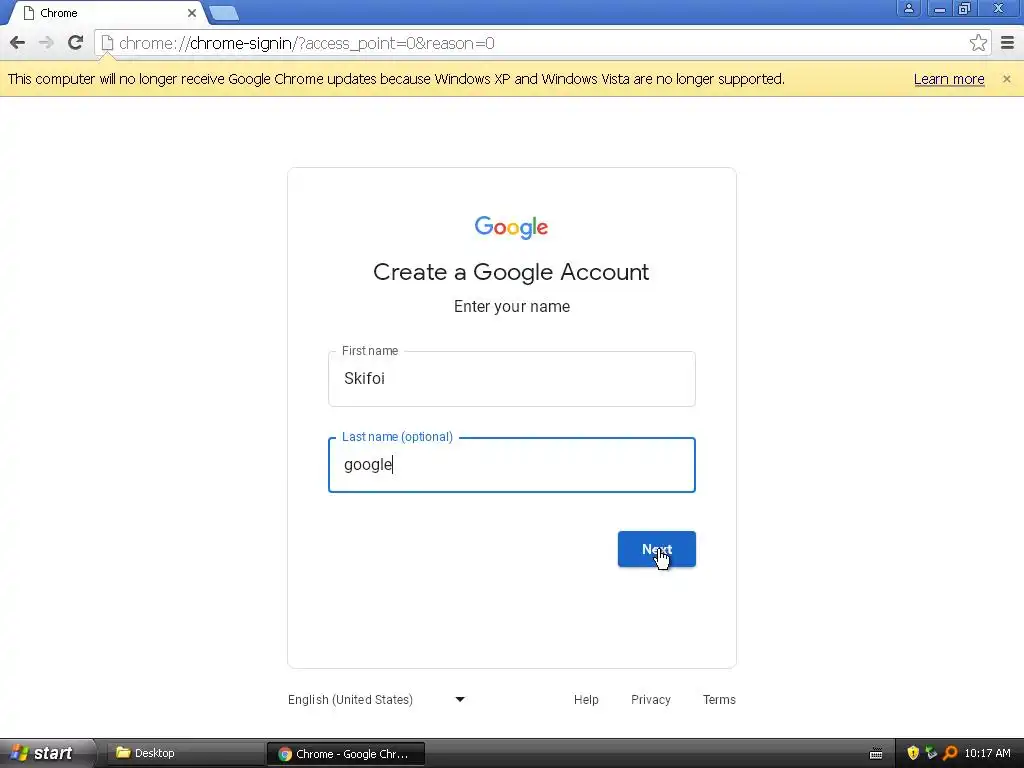Open the English (United States) language dropdown
The width and height of the screenshot is (1024, 768).
[376, 699]
